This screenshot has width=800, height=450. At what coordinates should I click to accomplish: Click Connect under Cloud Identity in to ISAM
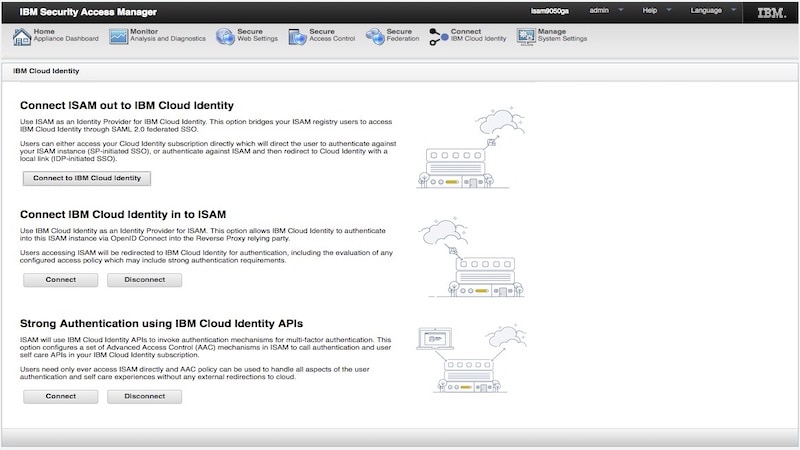click(x=61, y=280)
